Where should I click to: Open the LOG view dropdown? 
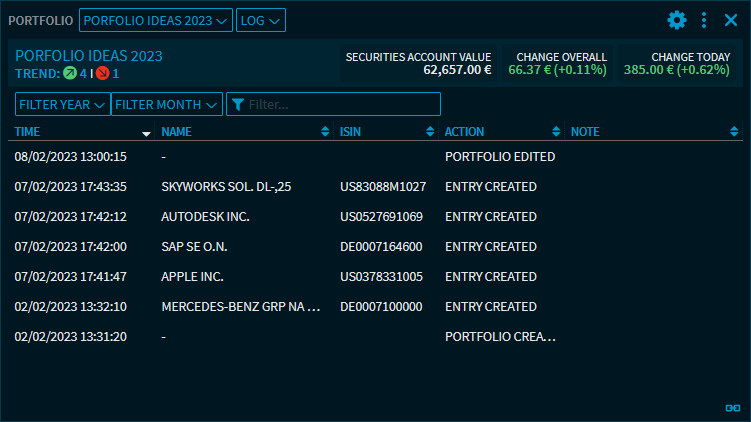click(260, 20)
